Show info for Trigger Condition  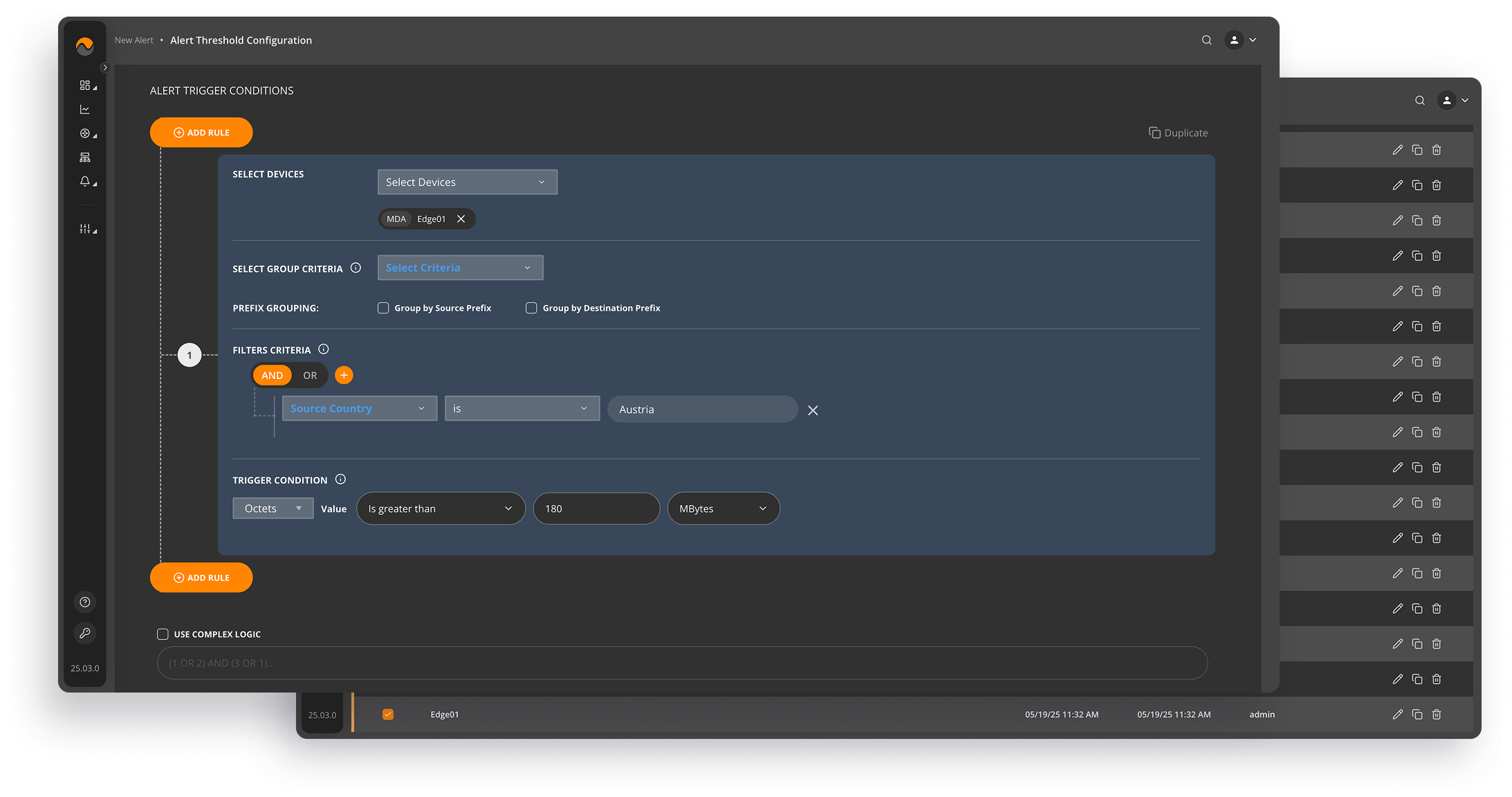[340, 479]
